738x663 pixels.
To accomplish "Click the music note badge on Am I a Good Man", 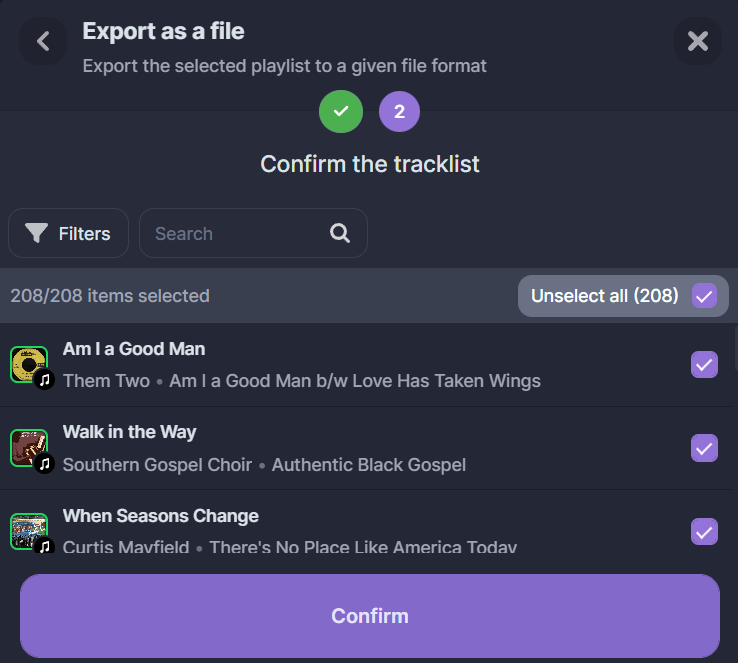I will 44,381.
